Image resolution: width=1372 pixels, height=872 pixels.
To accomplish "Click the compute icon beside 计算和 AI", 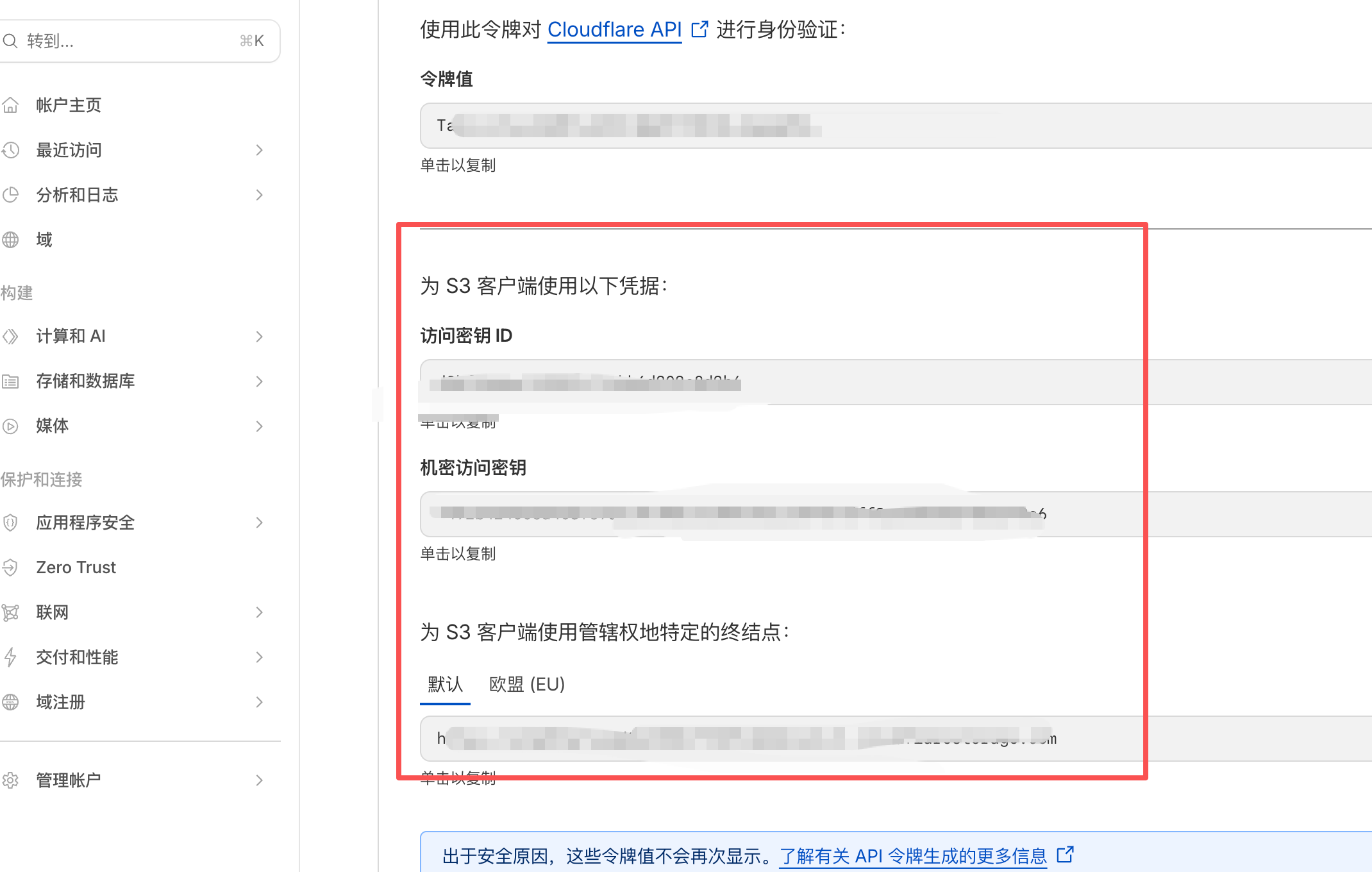I will (x=10, y=336).
